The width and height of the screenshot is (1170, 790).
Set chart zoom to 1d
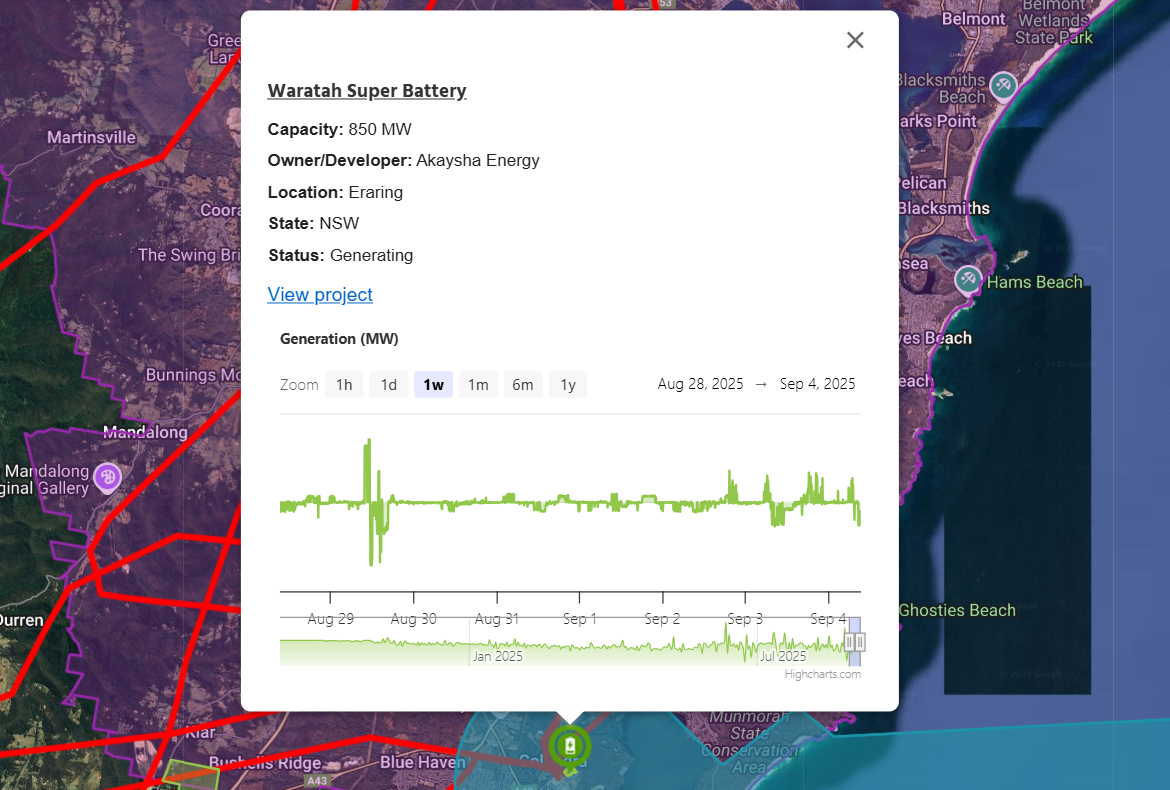coord(389,385)
